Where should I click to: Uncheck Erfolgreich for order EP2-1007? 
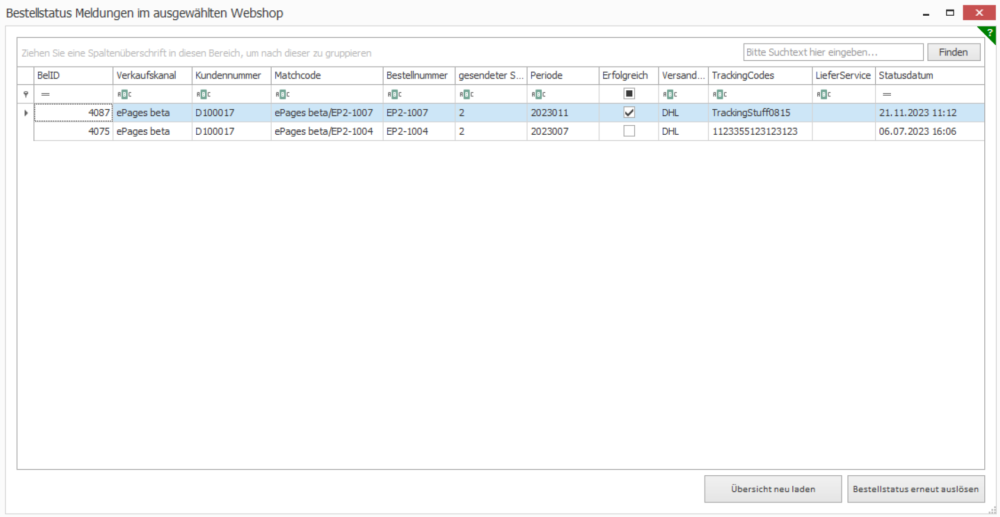pyautogui.click(x=629, y=113)
